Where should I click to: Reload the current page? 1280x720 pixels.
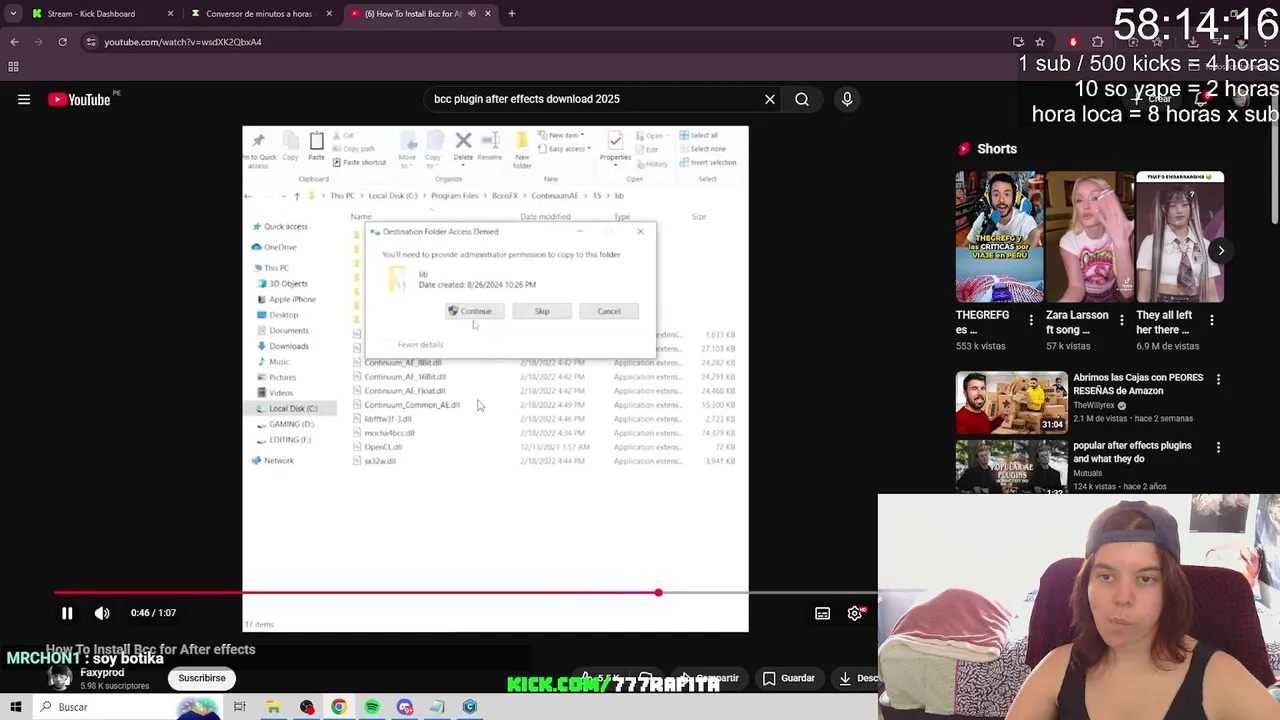point(62,42)
